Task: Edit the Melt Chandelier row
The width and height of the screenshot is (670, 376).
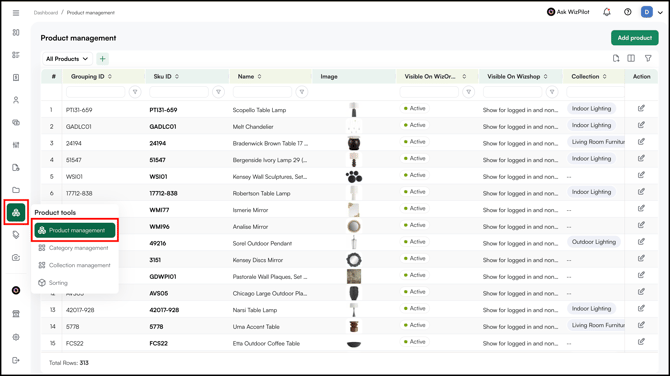Action: pyautogui.click(x=641, y=125)
